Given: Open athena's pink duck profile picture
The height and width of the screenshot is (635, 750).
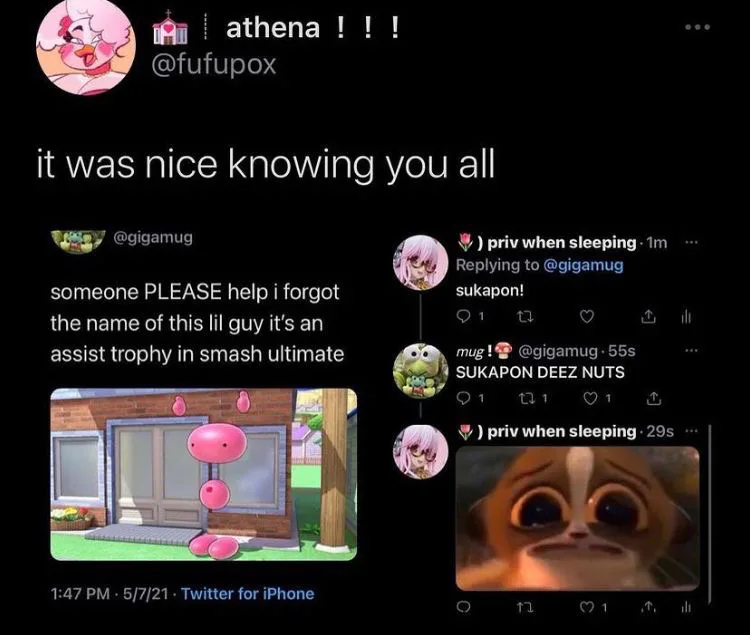Looking at the screenshot, I should 86,46.
